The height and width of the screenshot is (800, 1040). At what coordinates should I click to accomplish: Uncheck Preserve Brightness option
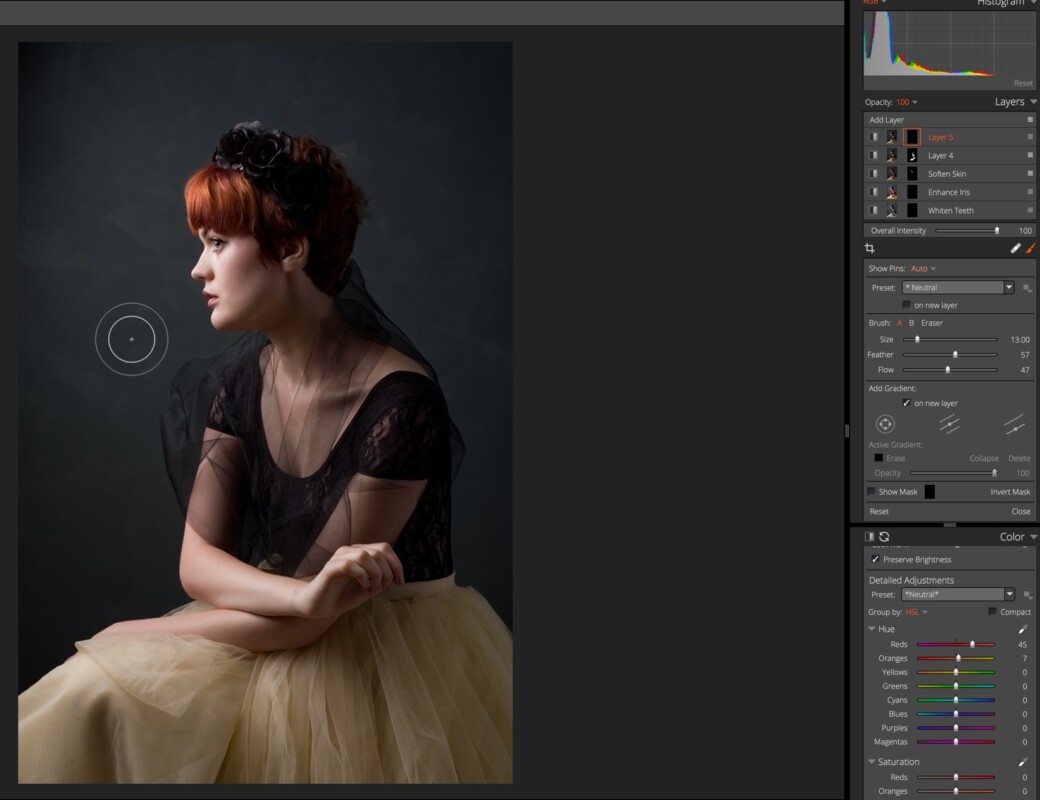876,560
